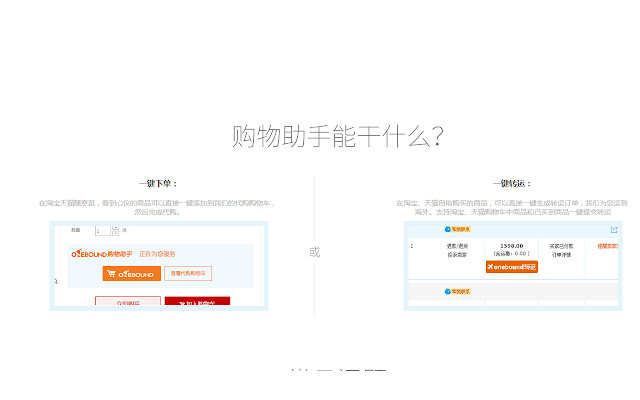The image size is (640, 400).
Task: Click the blue chat icon in gray order row
Action: [447, 291]
